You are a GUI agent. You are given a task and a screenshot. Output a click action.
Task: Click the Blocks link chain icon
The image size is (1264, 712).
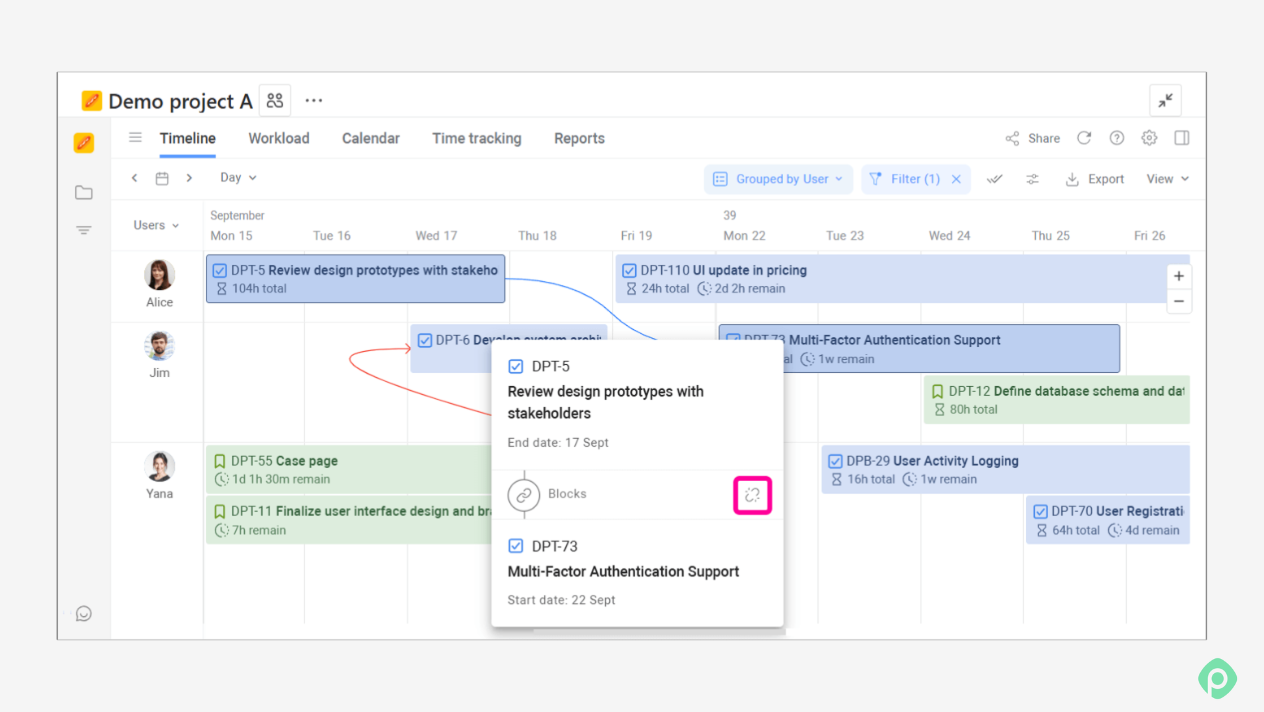click(x=524, y=495)
